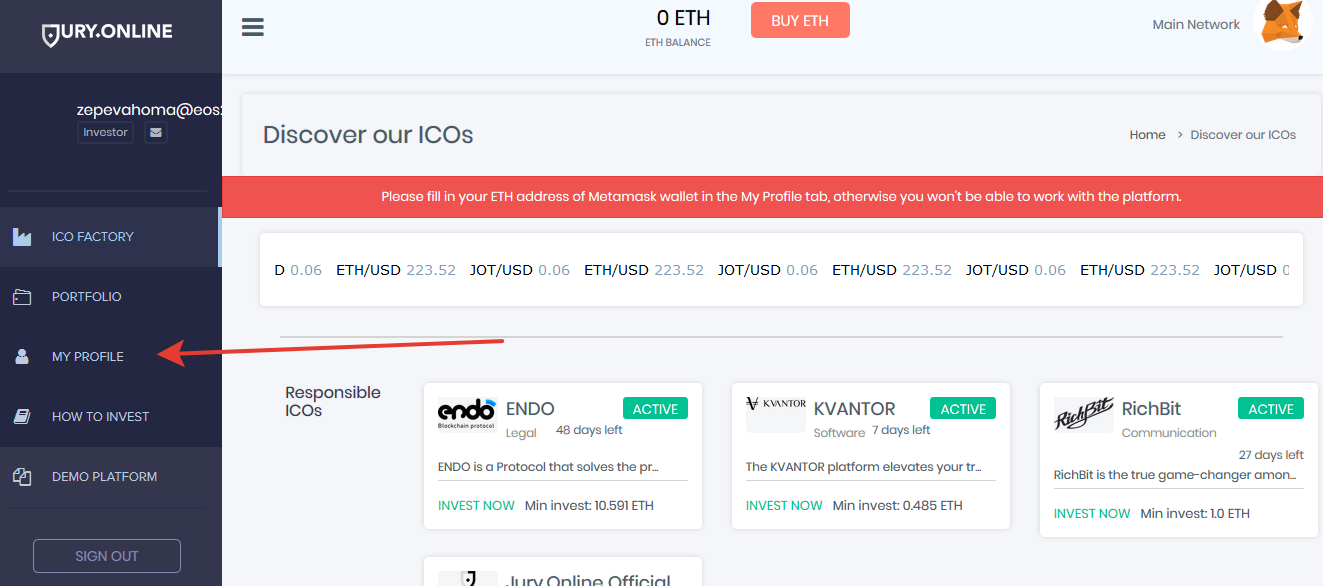The width and height of the screenshot is (1323, 586).
Task: Click the My Profile person icon
Action: pyautogui.click(x=22, y=357)
